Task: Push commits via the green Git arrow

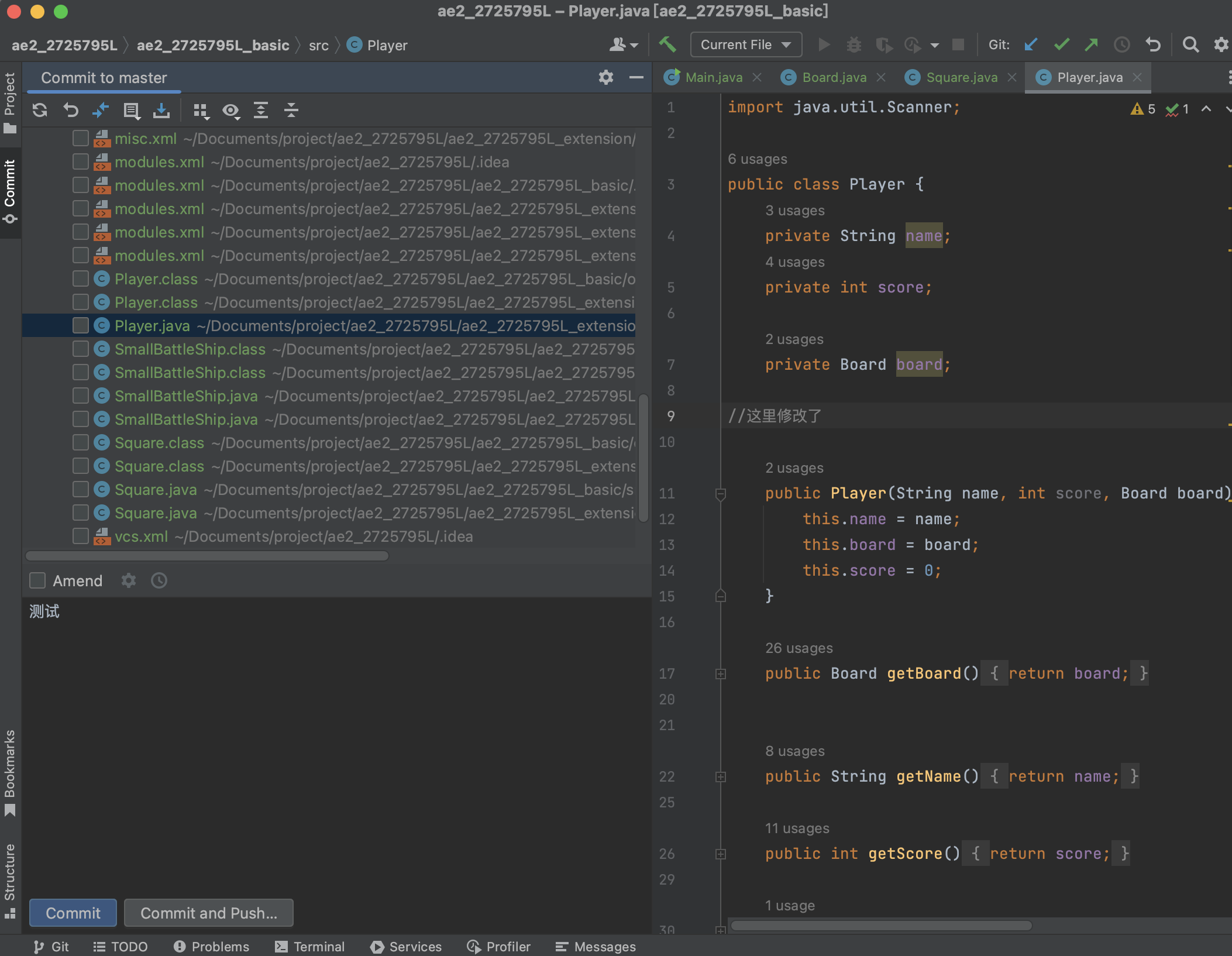Action: point(1092,44)
